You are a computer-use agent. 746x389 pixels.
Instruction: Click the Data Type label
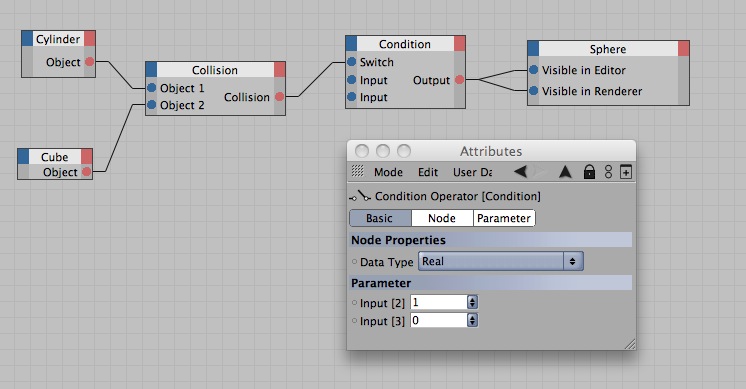pos(386,262)
